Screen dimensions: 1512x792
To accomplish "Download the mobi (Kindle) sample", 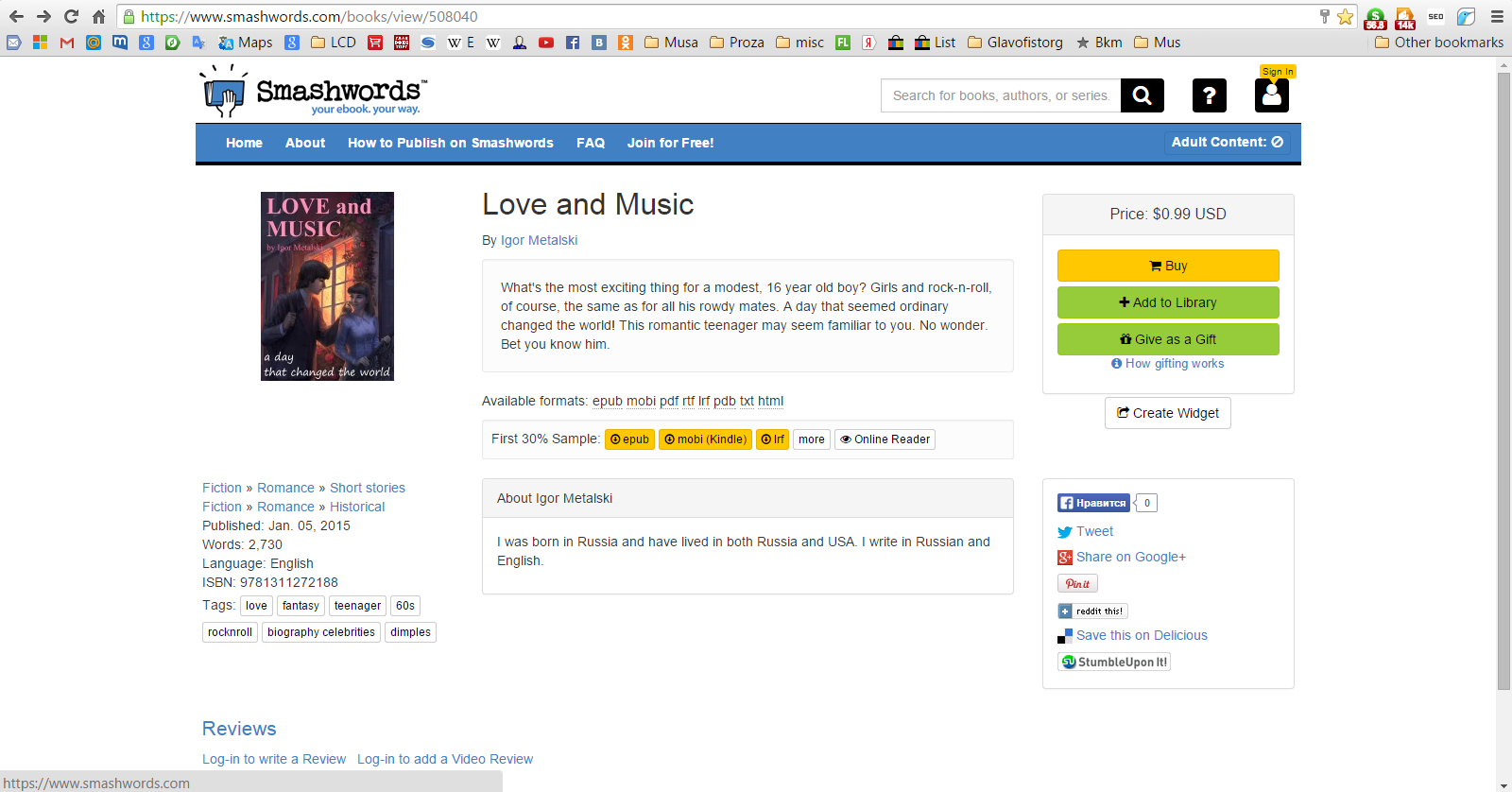I will pos(705,439).
